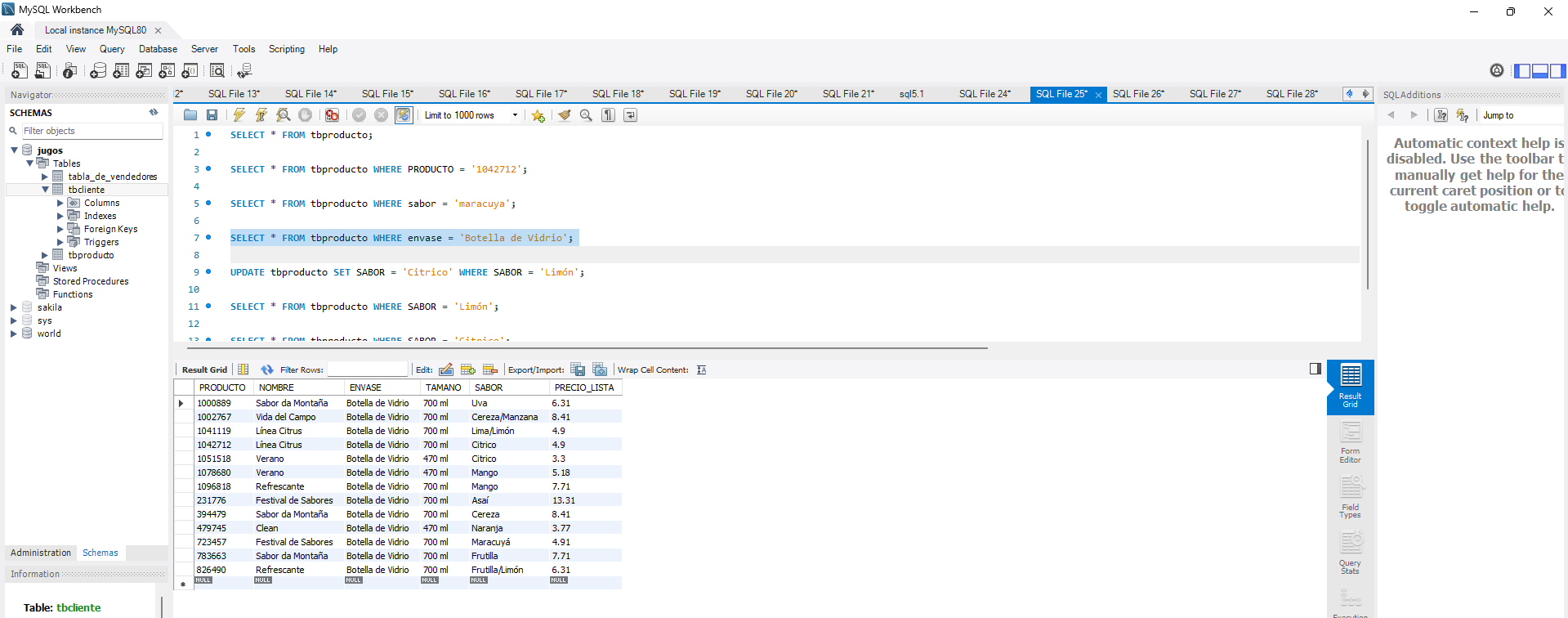Viewport: 1568px width, 618px height.
Task: Toggle auto-commit mode button
Action: tap(404, 115)
